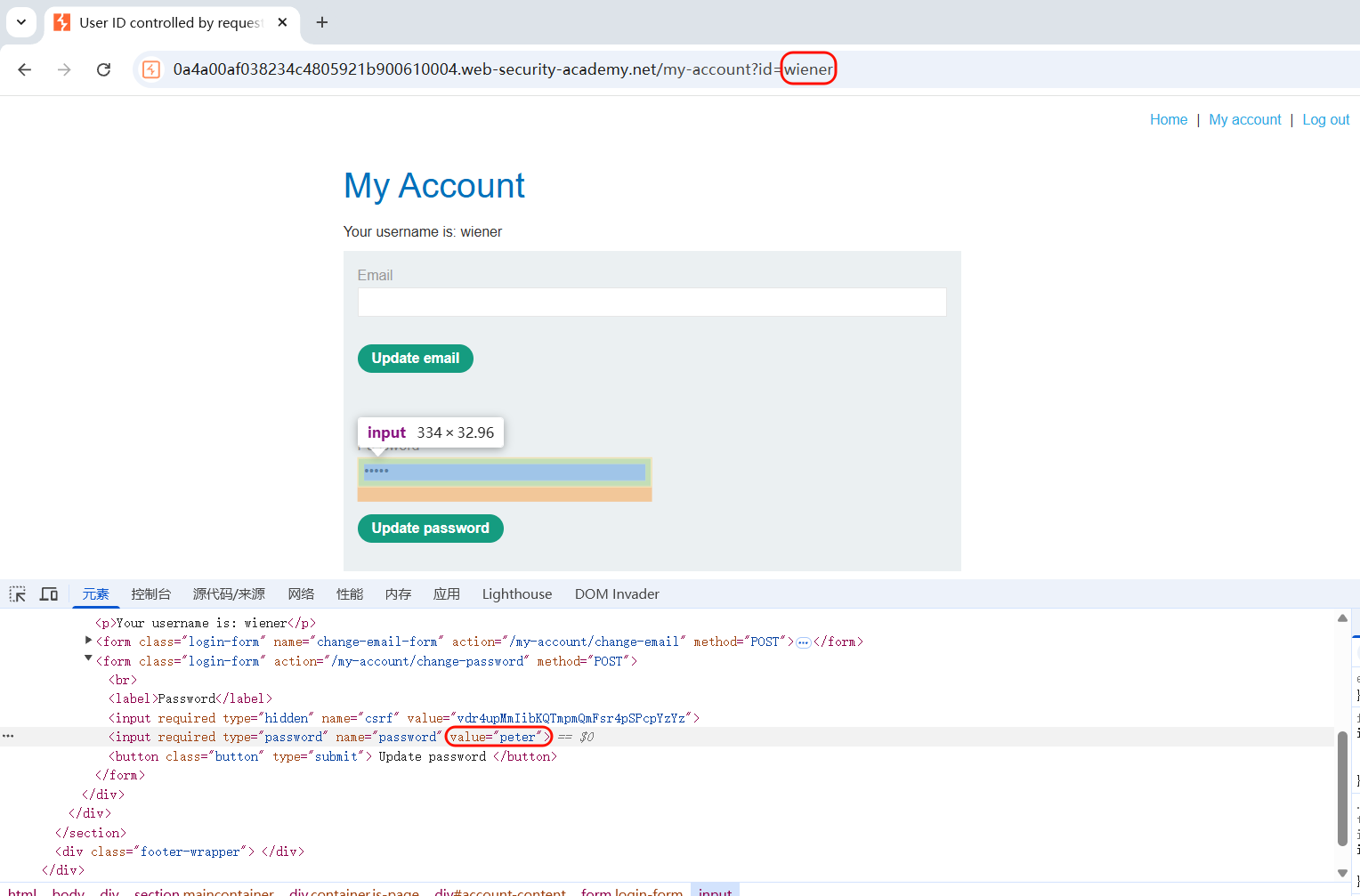
Task: Click the Log out link
Action: point(1325,119)
